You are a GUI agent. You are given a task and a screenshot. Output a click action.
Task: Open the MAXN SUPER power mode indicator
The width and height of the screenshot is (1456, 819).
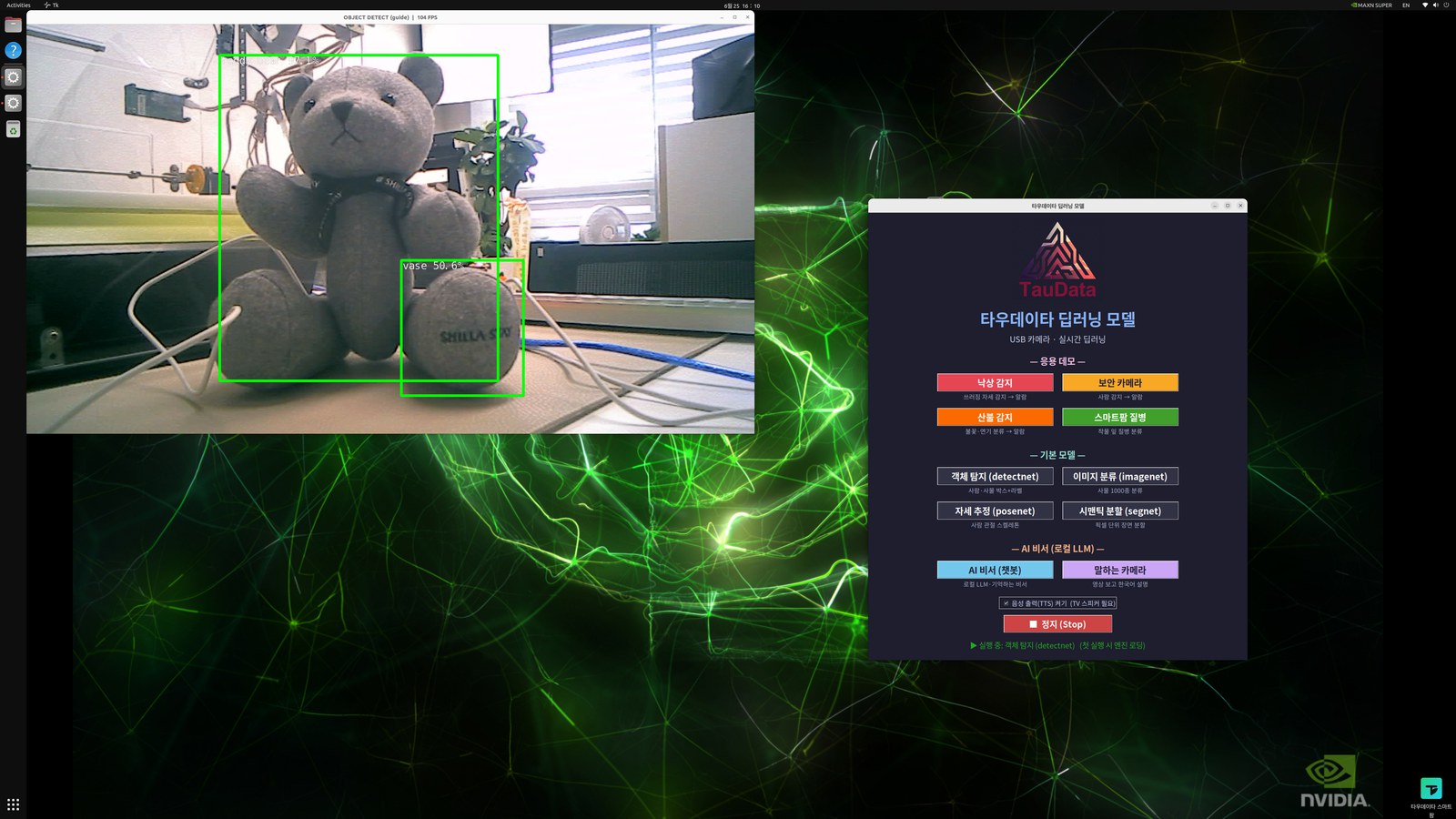point(1371,5)
